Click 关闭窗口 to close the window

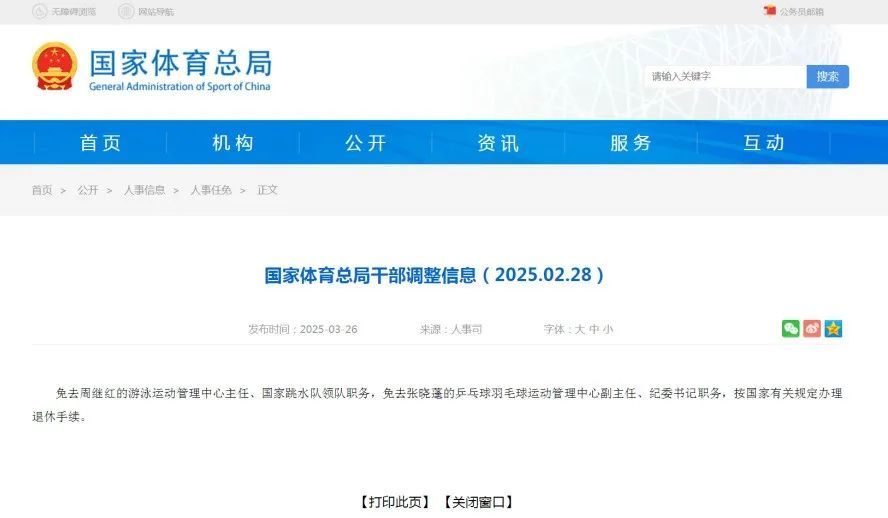479,502
